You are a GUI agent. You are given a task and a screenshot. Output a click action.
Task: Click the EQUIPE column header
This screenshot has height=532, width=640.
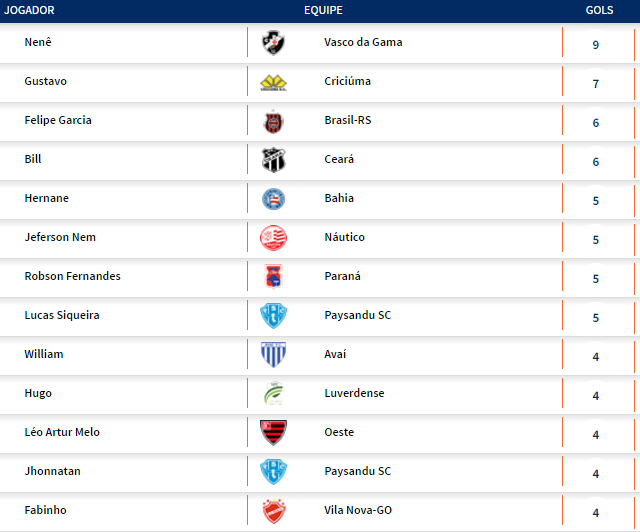pos(323,10)
